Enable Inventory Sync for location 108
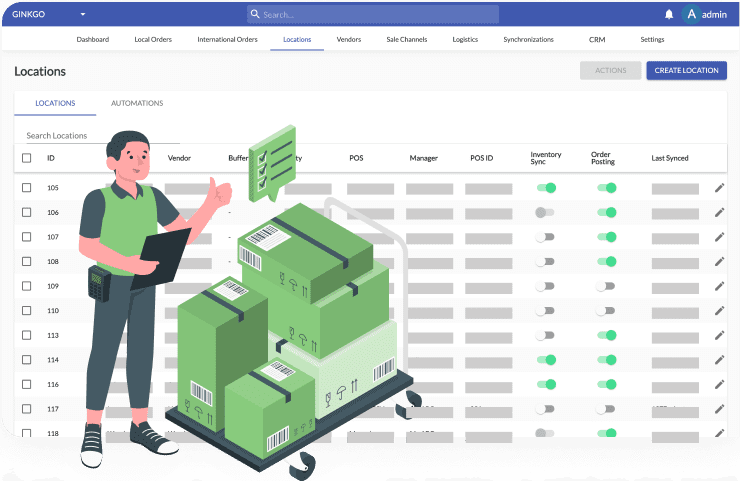 point(545,262)
